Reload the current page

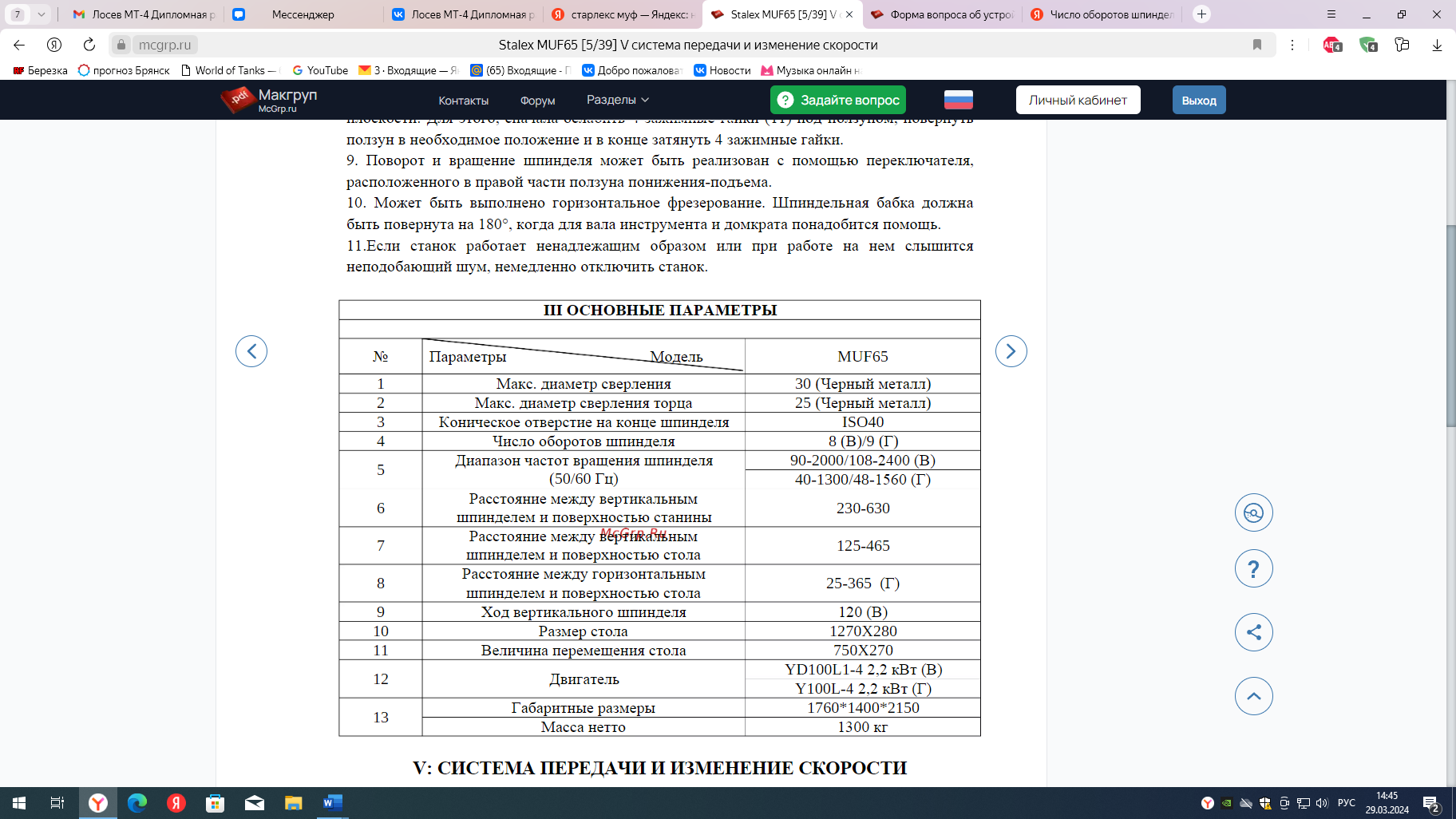[89, 45]
